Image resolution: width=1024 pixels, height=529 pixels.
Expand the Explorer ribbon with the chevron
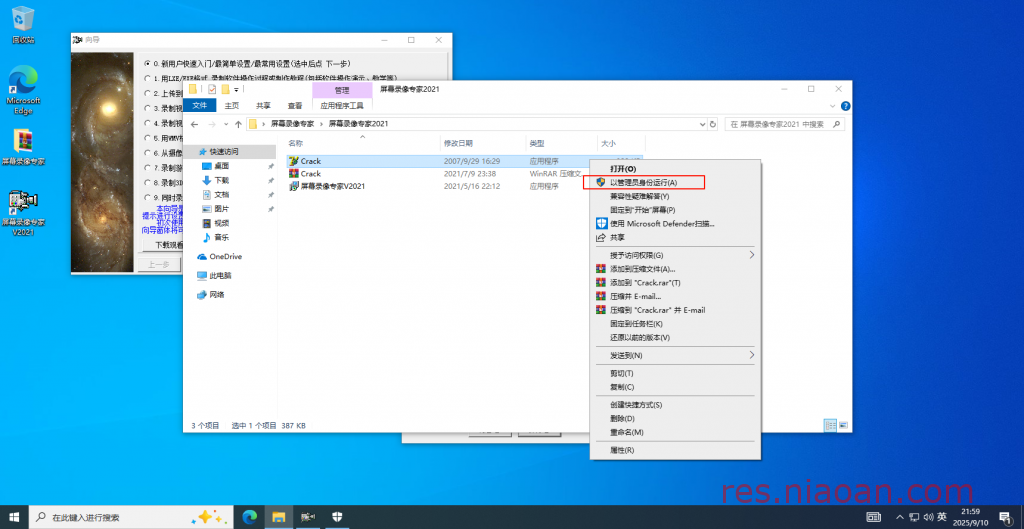click(833, 105)
